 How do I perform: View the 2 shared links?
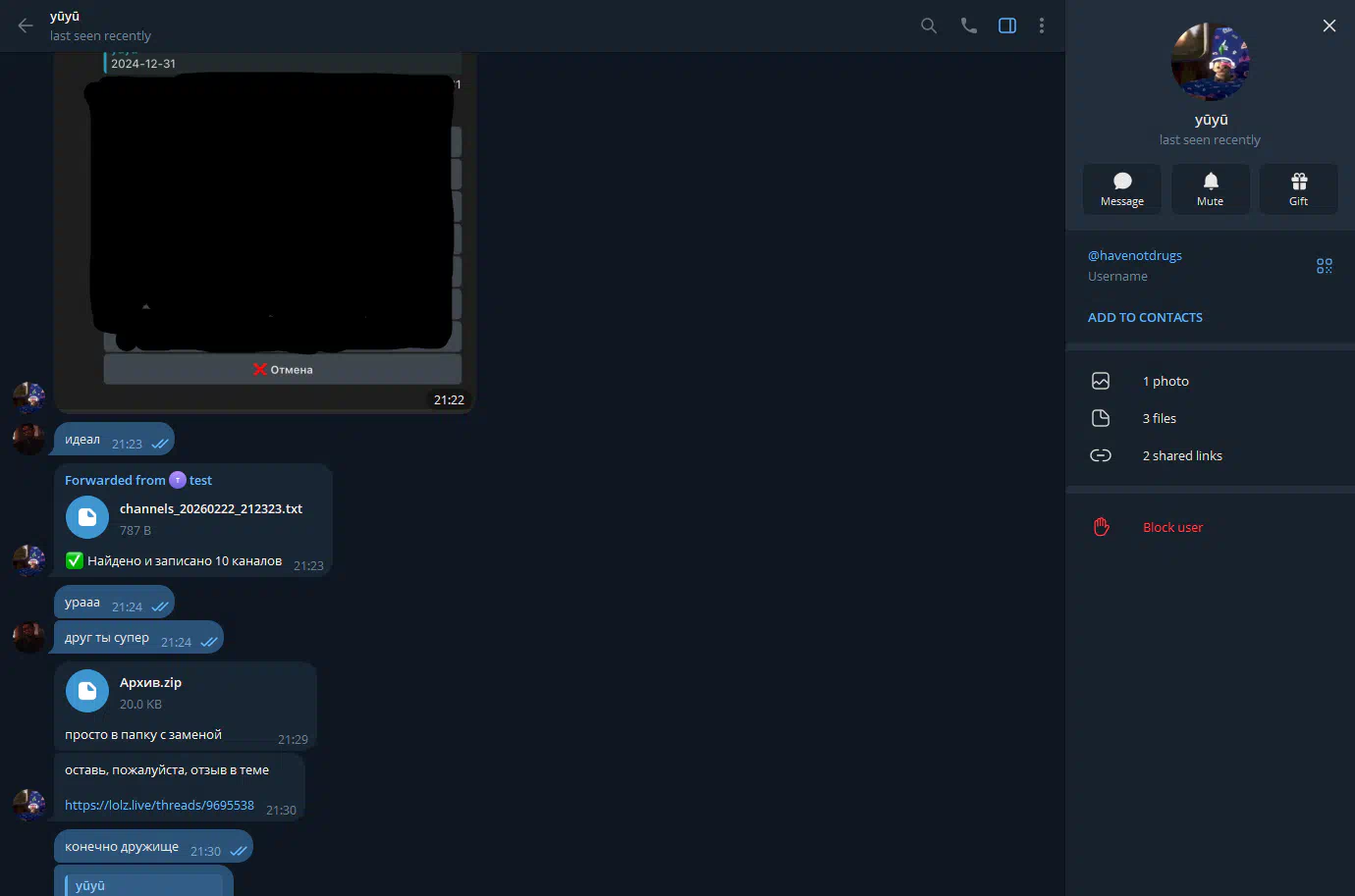(1181, 456)
